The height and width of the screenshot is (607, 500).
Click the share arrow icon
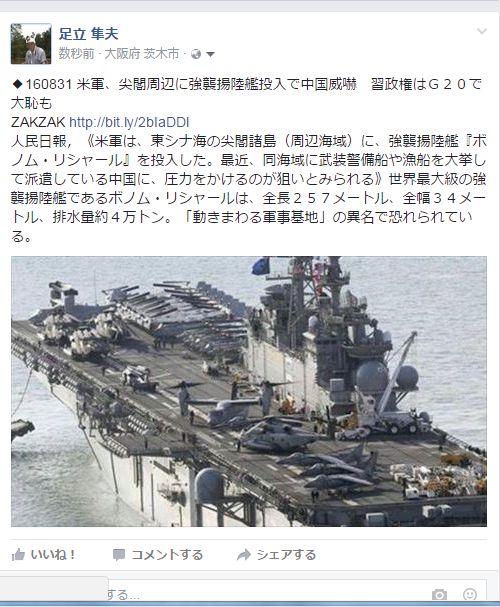tap(244, 555)
